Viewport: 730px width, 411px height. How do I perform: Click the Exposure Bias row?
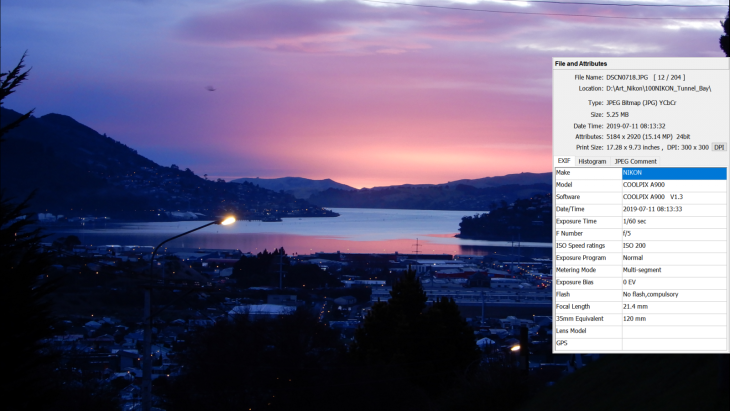(x=640, y=282)
